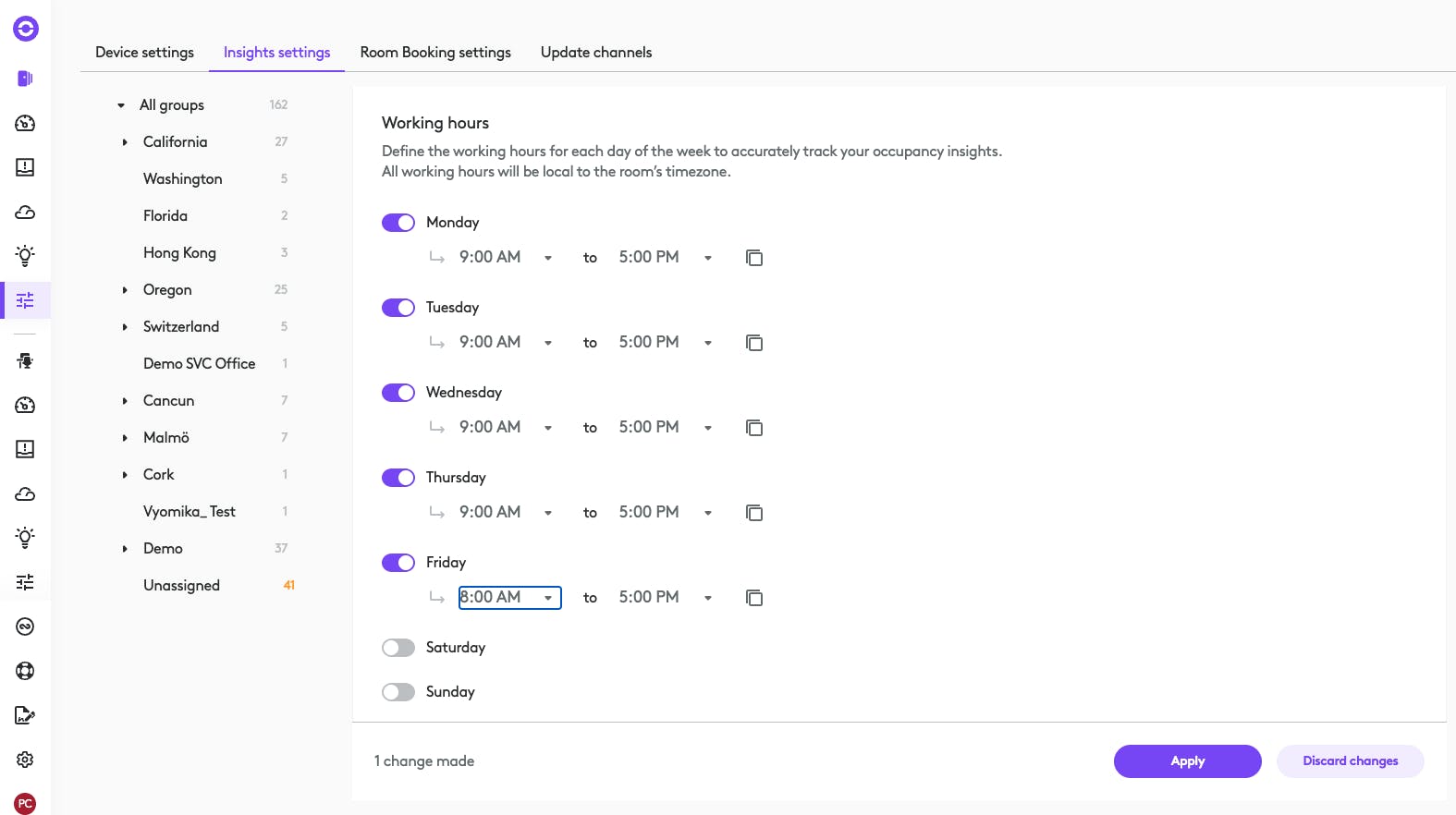Collapse the All groups tree

121,105
